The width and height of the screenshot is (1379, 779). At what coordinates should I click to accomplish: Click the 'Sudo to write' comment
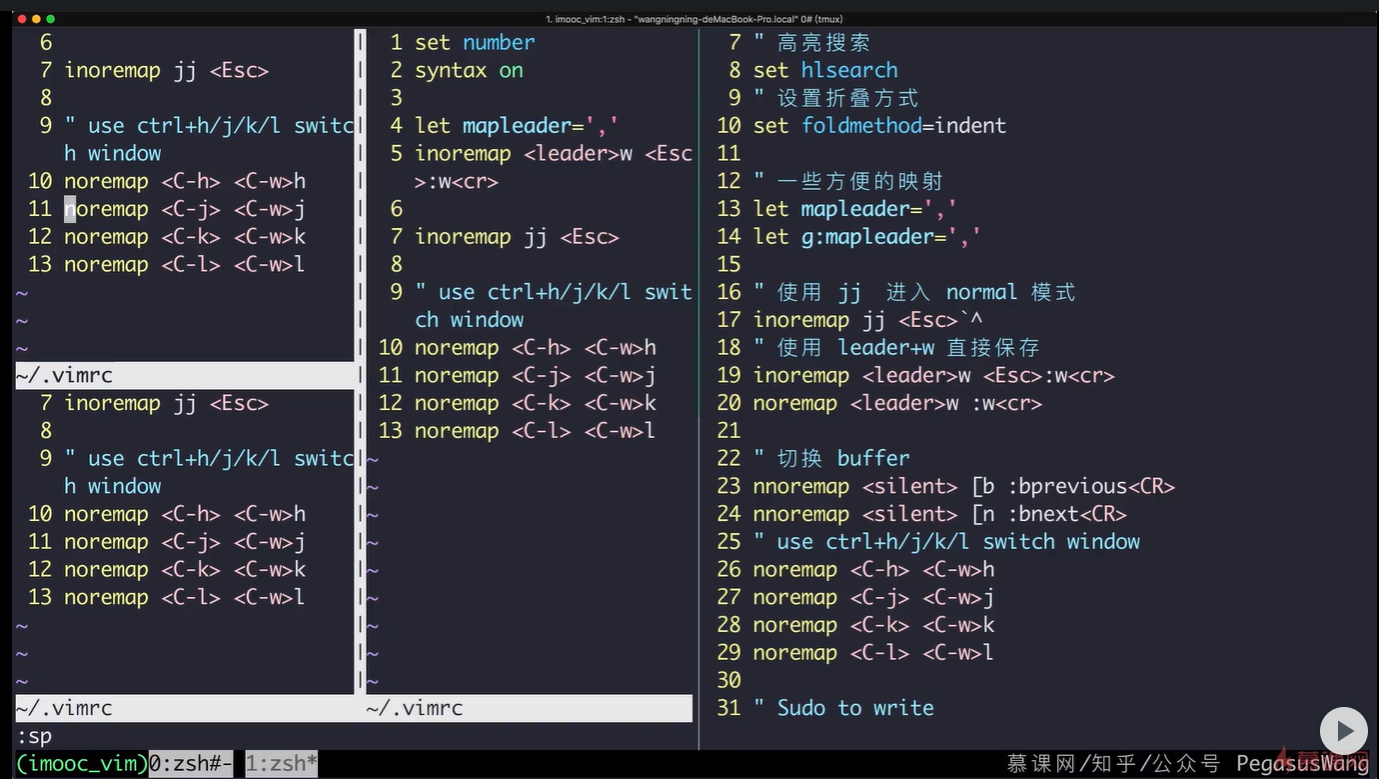[844, 708]
